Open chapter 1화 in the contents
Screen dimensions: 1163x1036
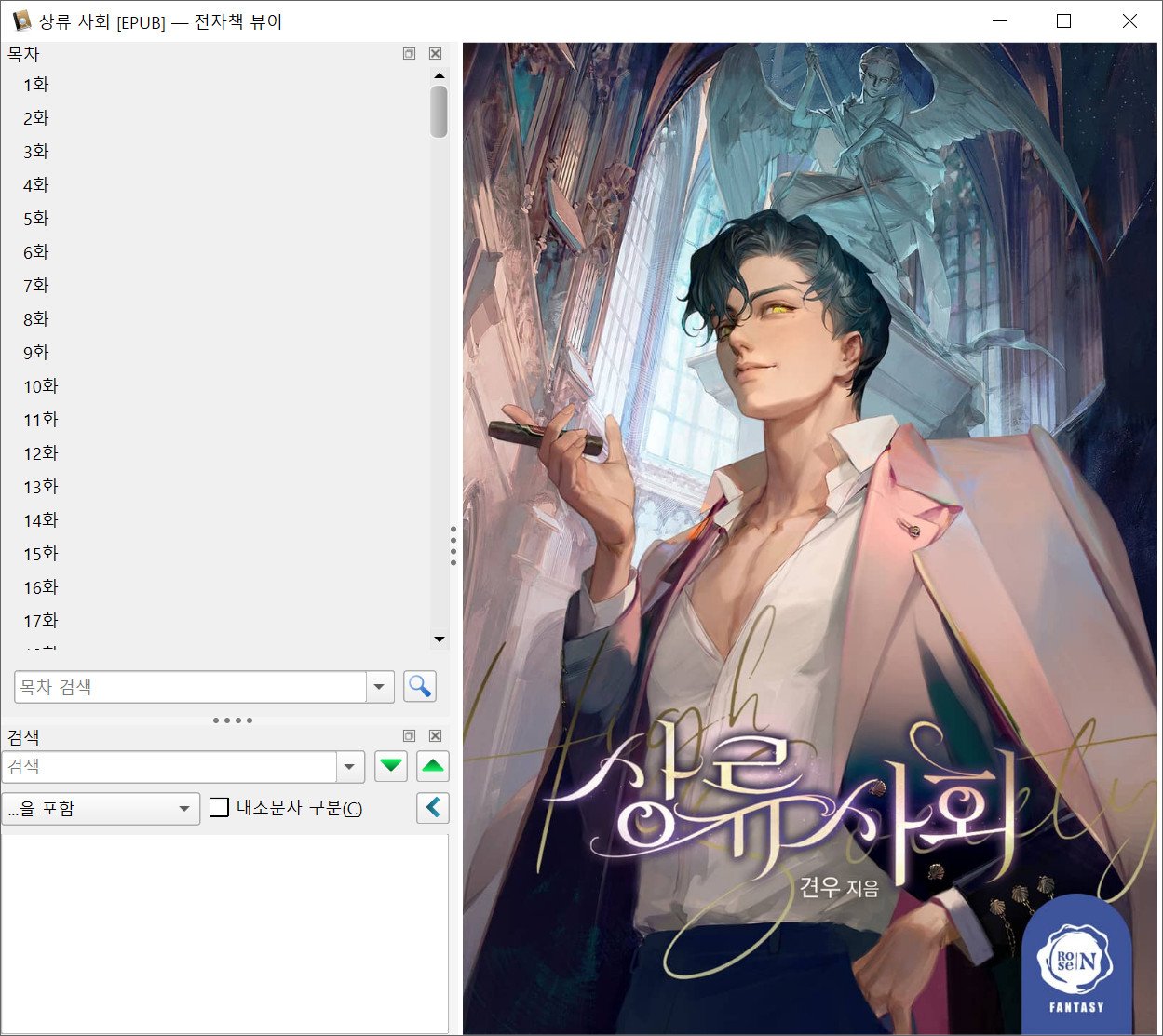tap(35, 85)
